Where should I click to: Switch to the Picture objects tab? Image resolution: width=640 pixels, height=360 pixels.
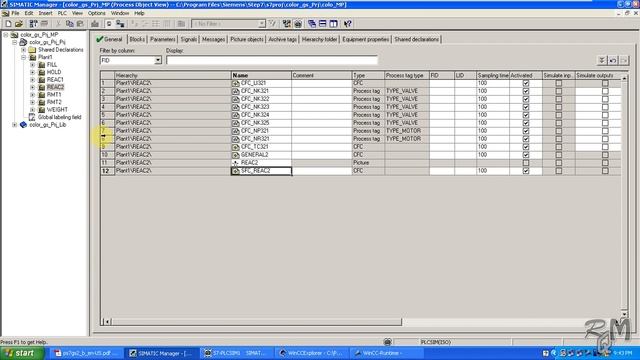pyautogui.click(x=247, y=40)
